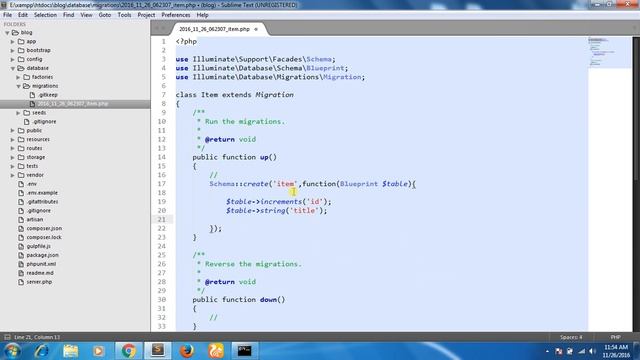Collapse the database folder

[13, 69]
